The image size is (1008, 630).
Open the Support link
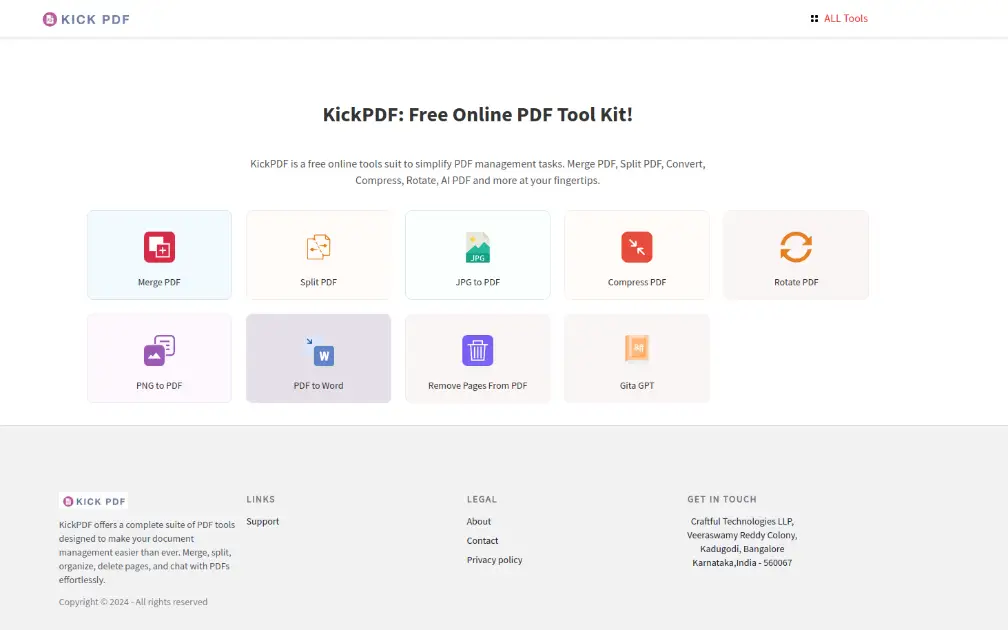click(262, 521)
